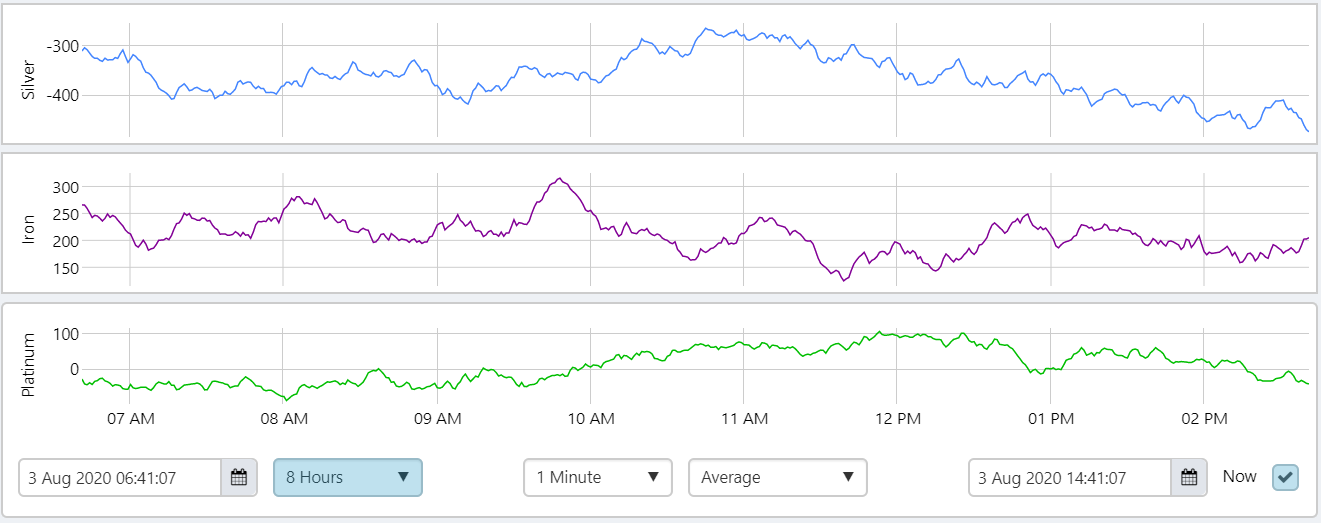Image resolution: width=1321 pixels, height=523 pixels.
Task: Click the 12 PM time axis marker
Action: click(896, 417)
